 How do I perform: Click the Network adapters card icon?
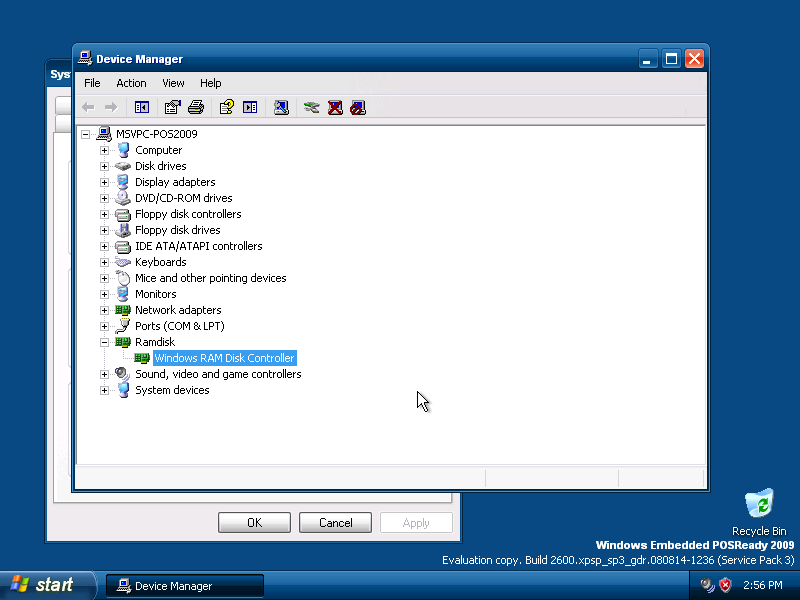pyautogui.click(x=122, y=310)
